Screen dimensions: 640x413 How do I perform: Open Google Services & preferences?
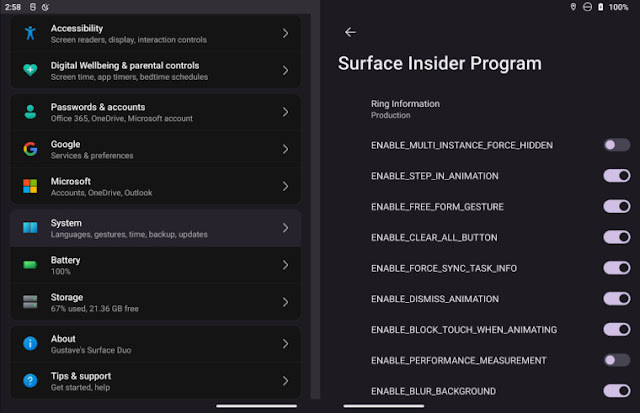point(156,149)
